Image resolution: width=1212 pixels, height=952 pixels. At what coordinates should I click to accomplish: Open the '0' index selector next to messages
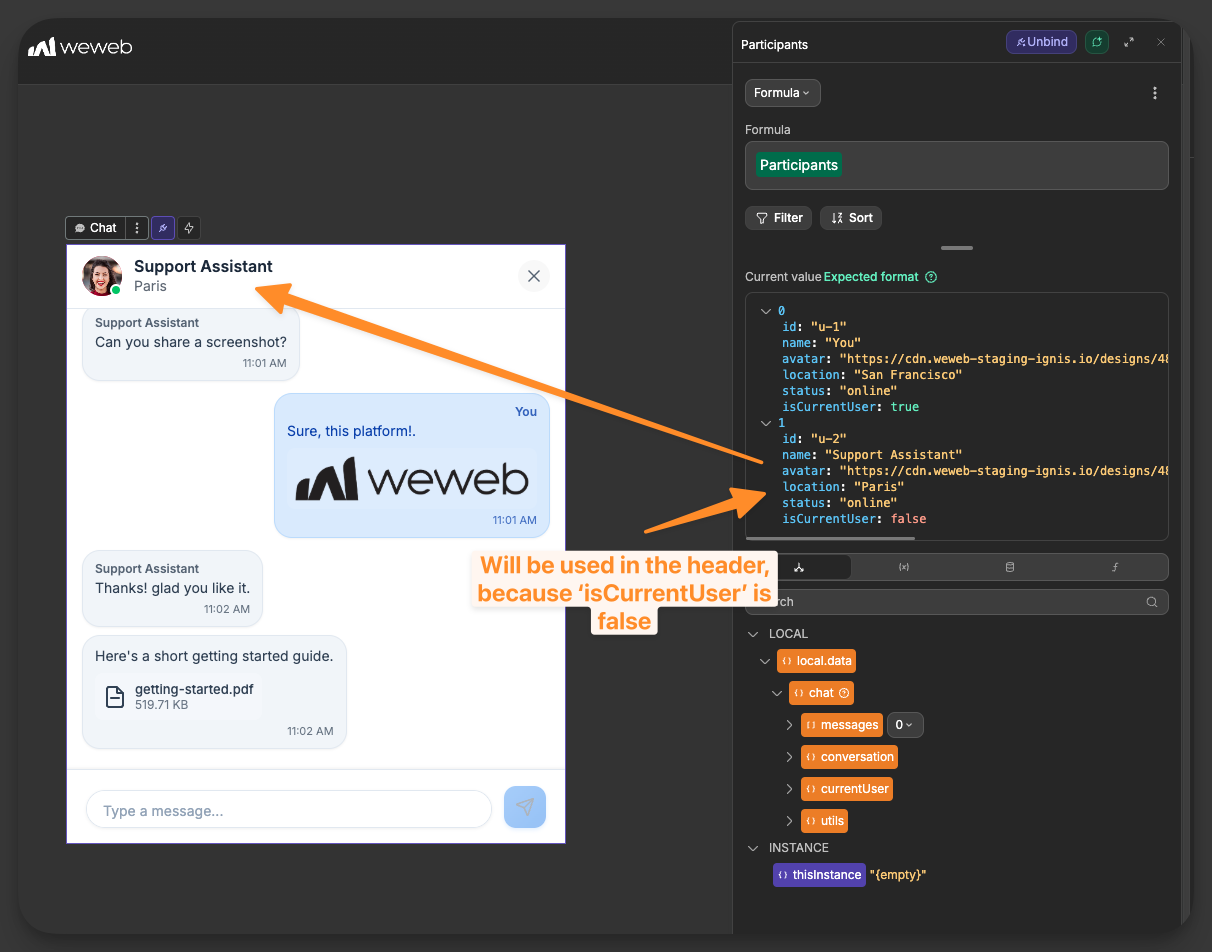(904, 724)
